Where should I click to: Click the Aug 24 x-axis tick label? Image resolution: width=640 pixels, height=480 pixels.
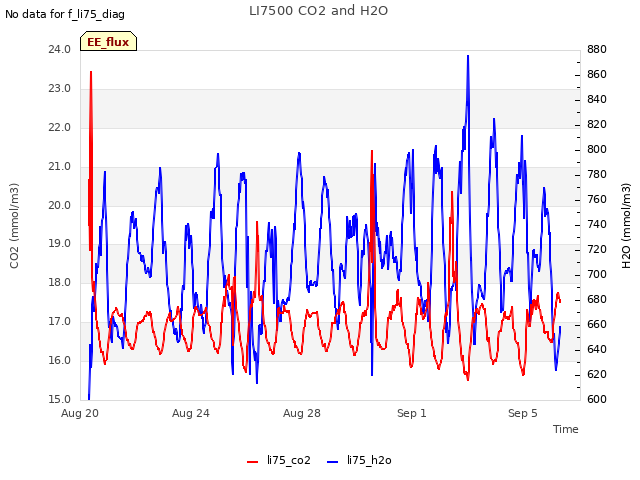pyautogui.click(x=191, y=413)
